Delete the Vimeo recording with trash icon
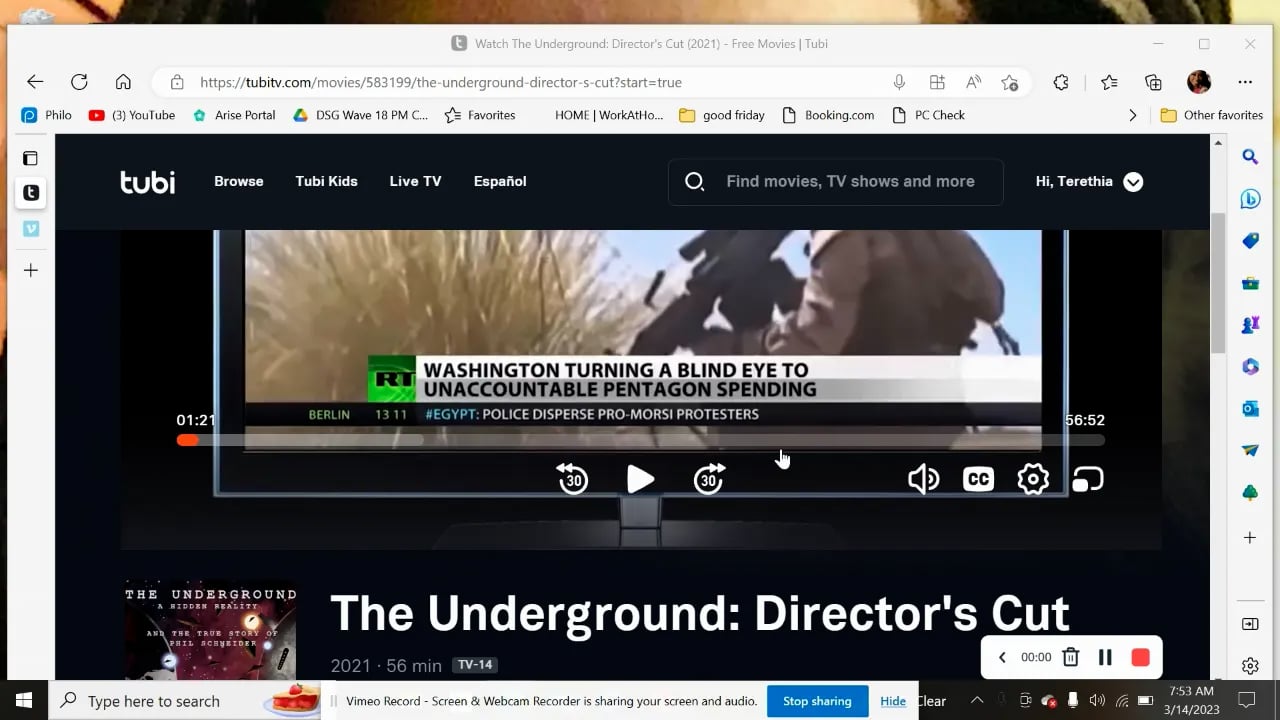The image size is (1280, 720). click(1070, 657)
